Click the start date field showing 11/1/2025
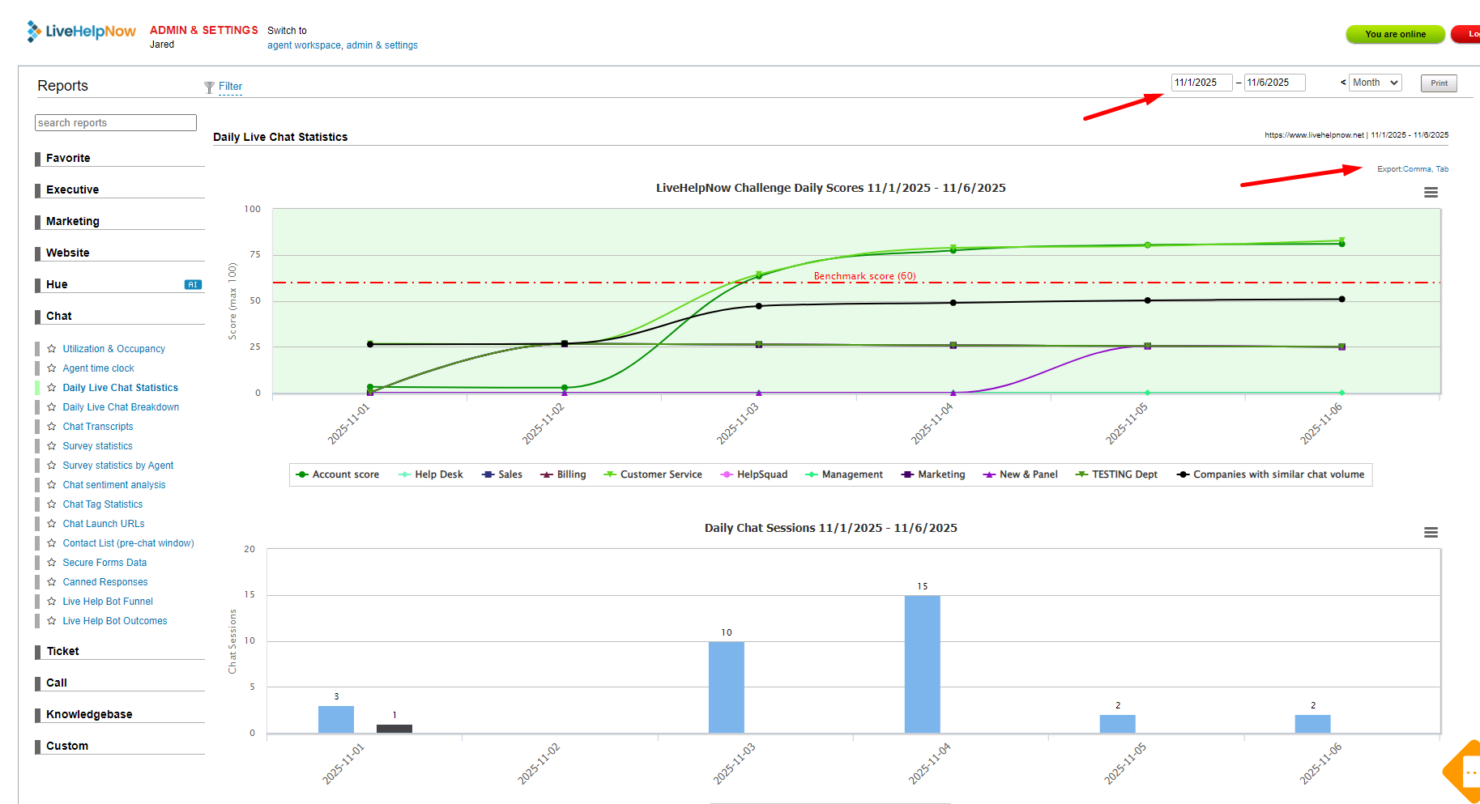The height and width of the screenshot is (804, 1480). pyautogui.click(x=1201, y=83)
